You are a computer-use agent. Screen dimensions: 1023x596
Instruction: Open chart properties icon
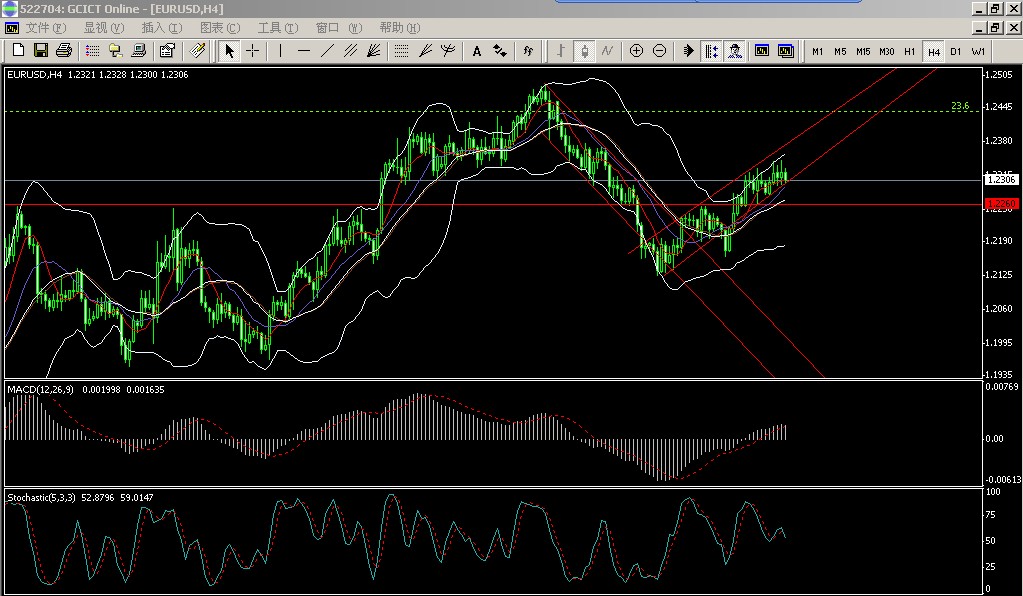pos(167,50)
